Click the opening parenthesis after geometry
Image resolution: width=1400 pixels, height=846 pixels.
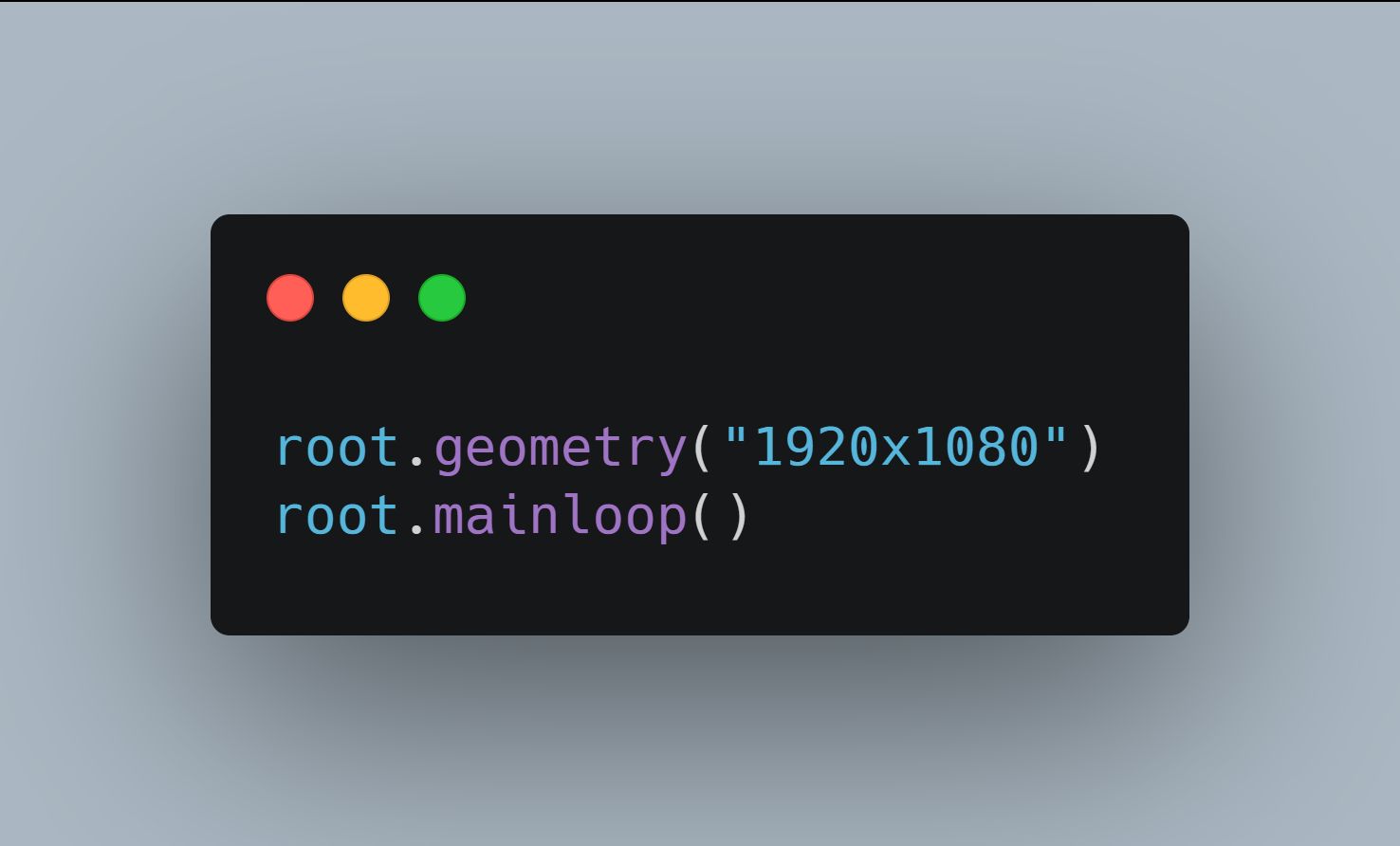coord(703,448)
